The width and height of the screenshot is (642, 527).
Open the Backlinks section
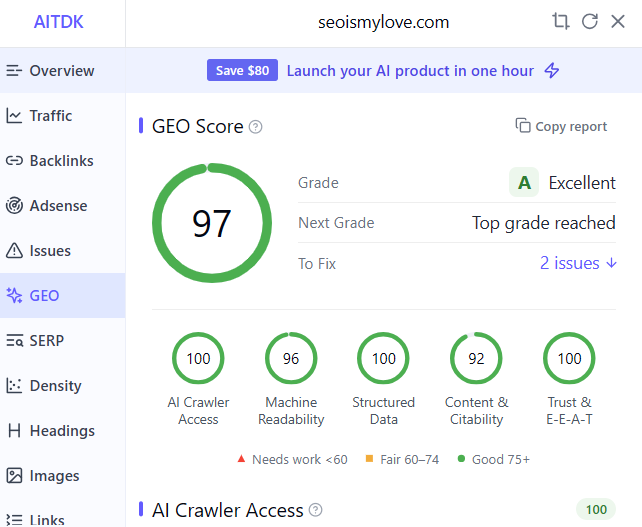point(63,161)
